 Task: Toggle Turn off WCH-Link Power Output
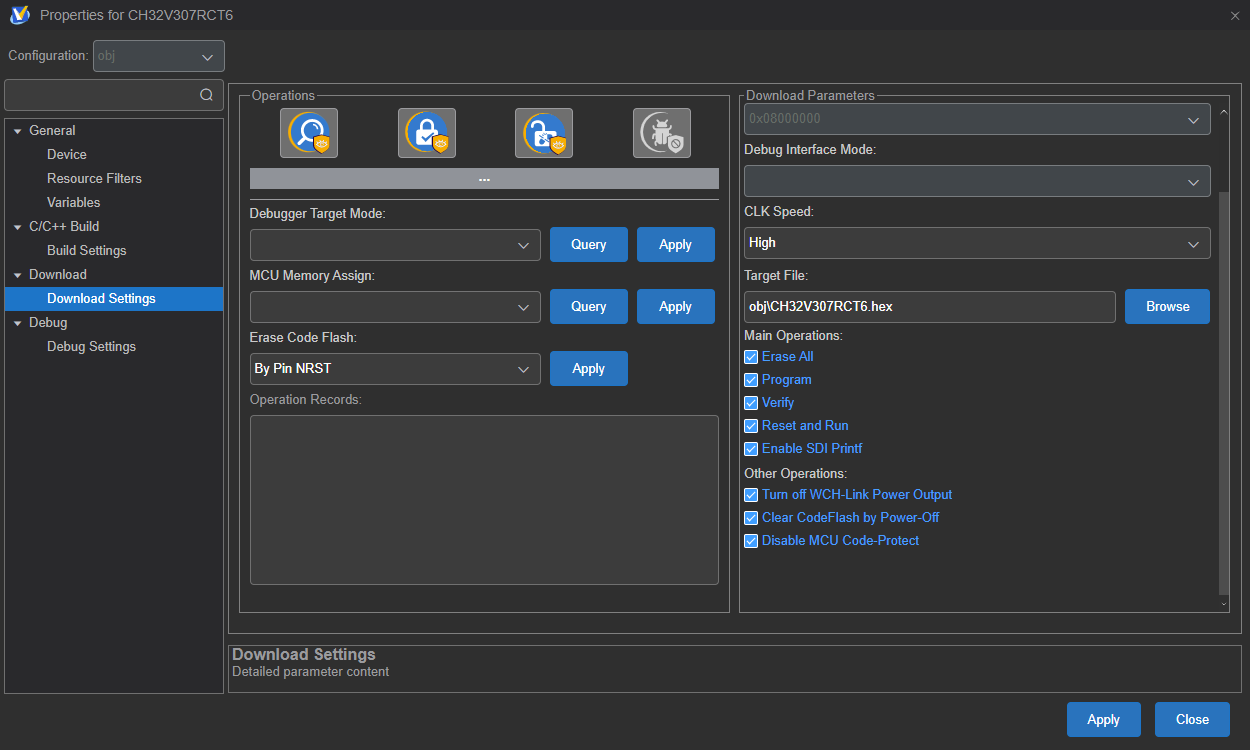point(751,495)
